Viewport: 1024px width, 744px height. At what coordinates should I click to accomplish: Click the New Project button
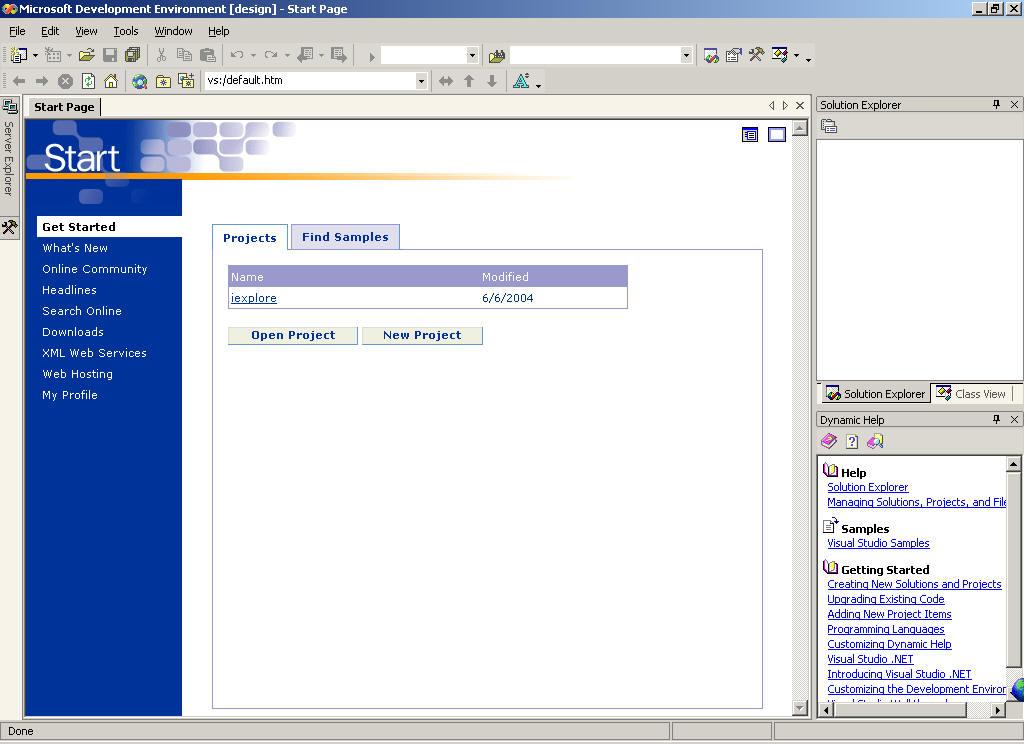(x=422, y=335)
